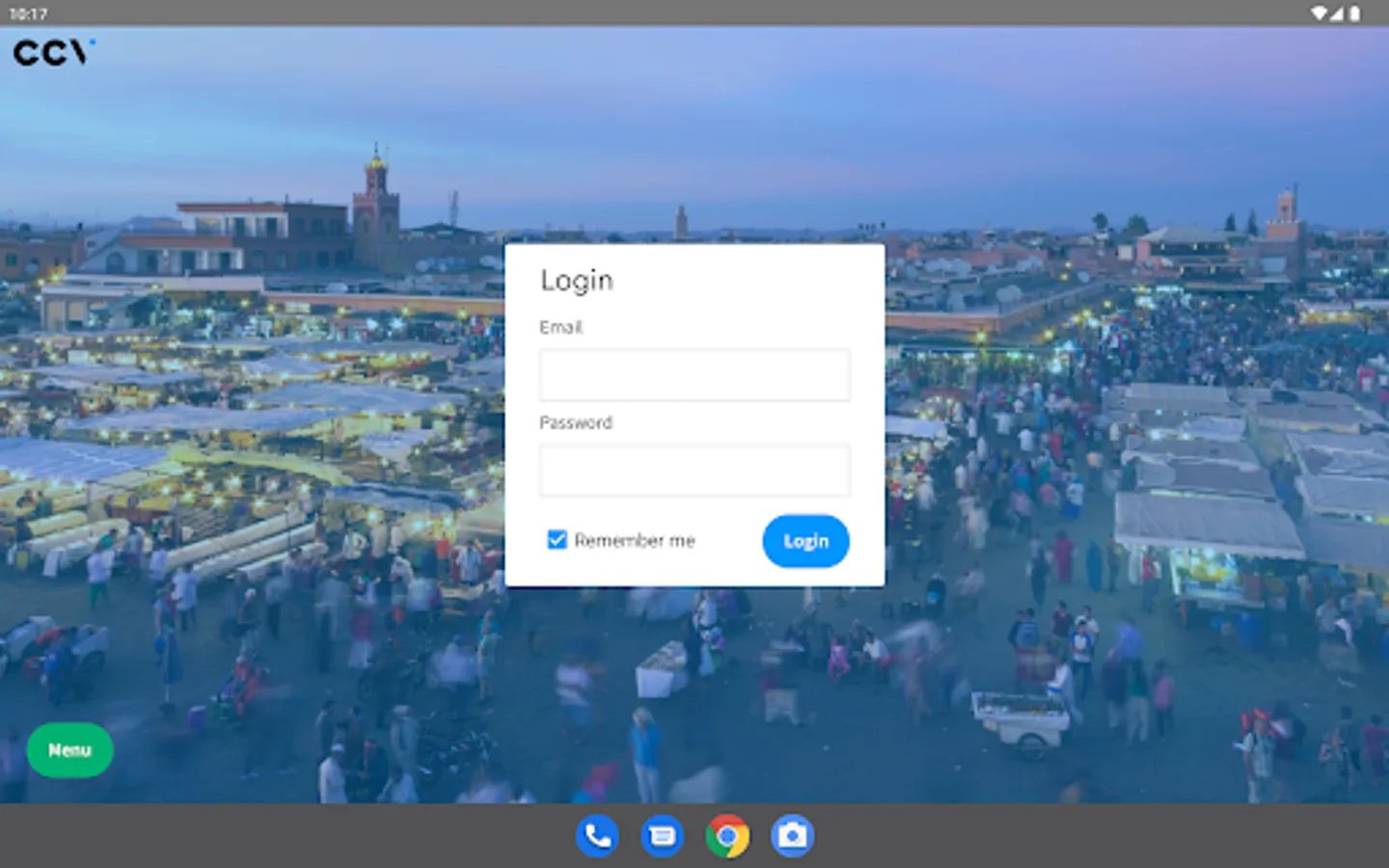Click the battery status icon
1389x868 pixels.
(1354, 14)
